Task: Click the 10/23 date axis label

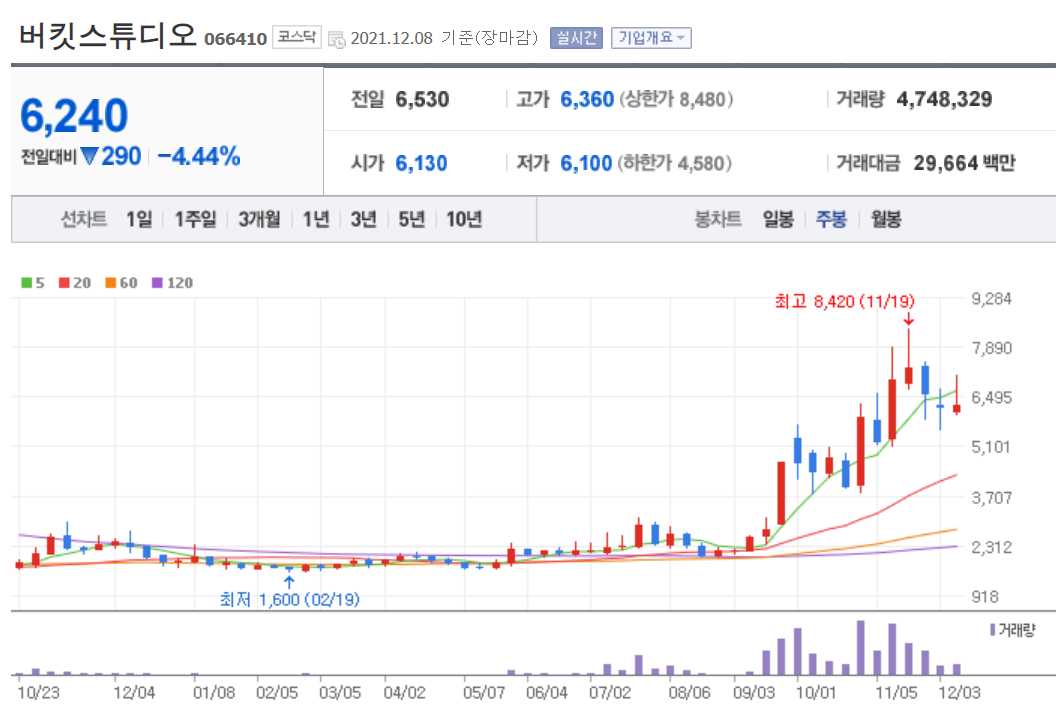Action: click(38, 692)
